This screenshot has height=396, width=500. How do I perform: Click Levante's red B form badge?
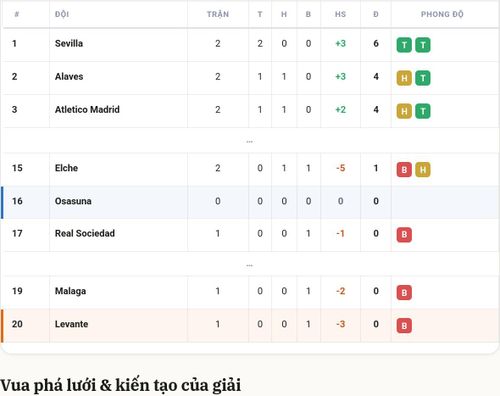click(404, 326)
